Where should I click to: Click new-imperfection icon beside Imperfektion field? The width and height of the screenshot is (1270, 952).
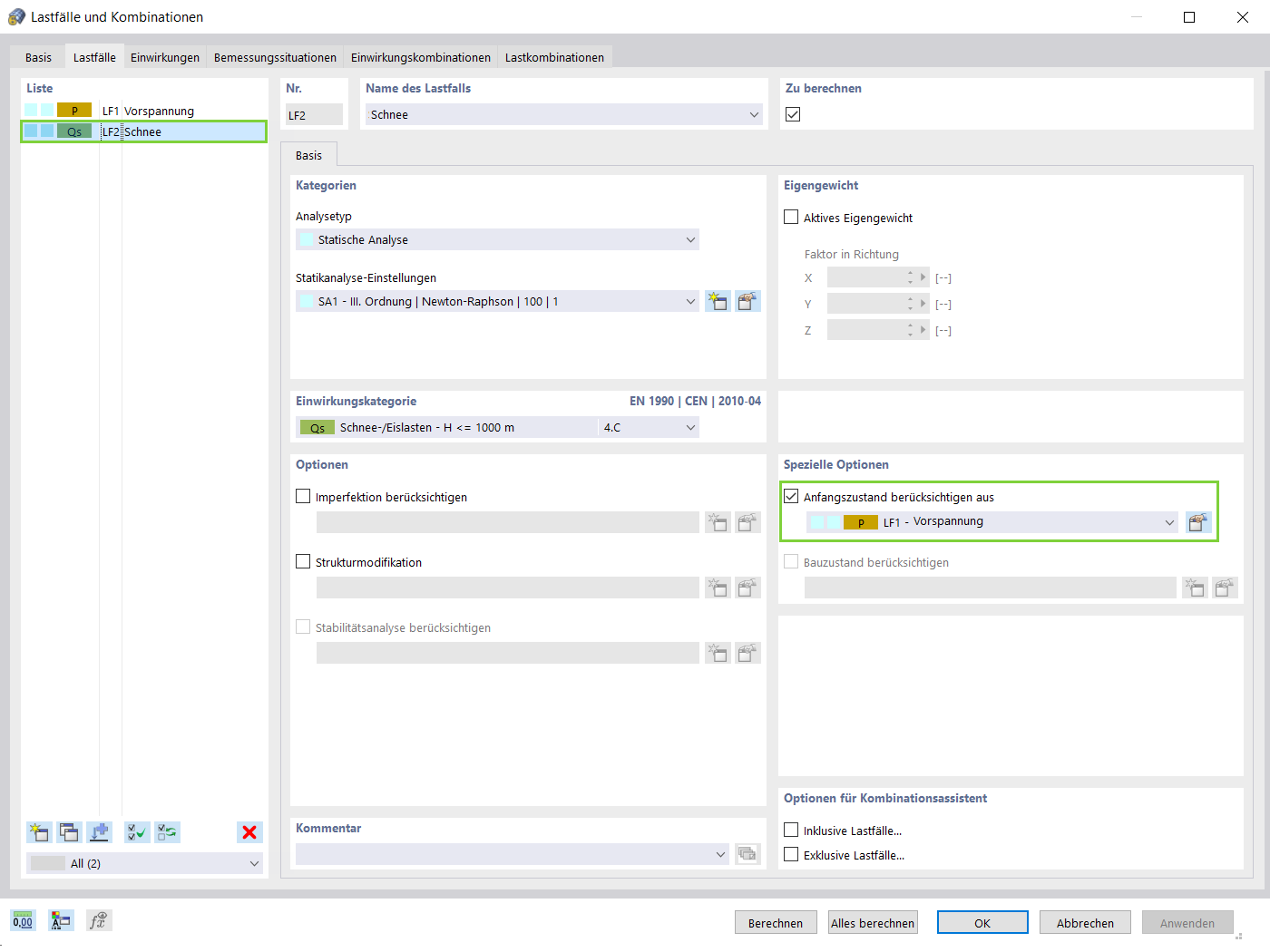[x=718, y=522]
